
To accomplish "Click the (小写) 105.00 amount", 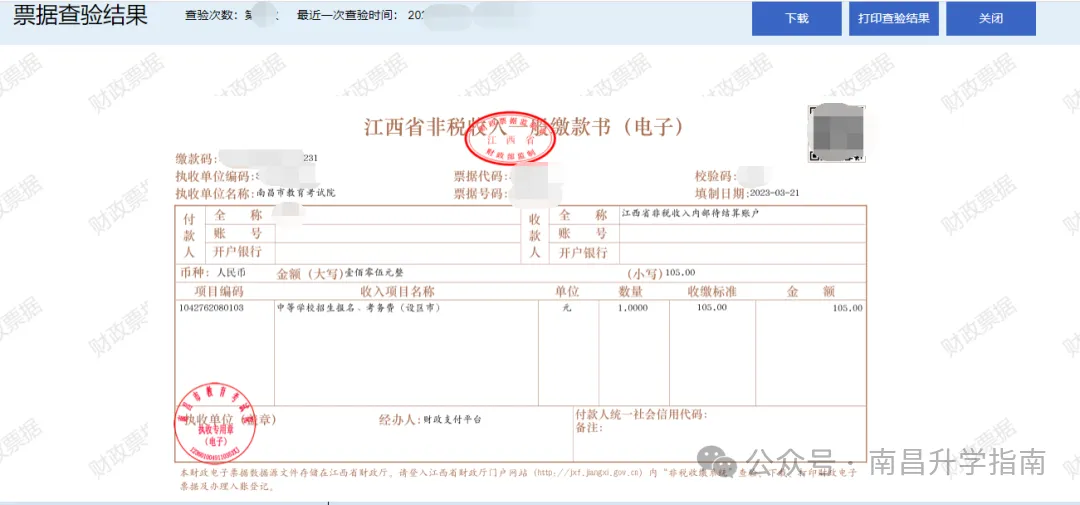I will pos(661,273).
